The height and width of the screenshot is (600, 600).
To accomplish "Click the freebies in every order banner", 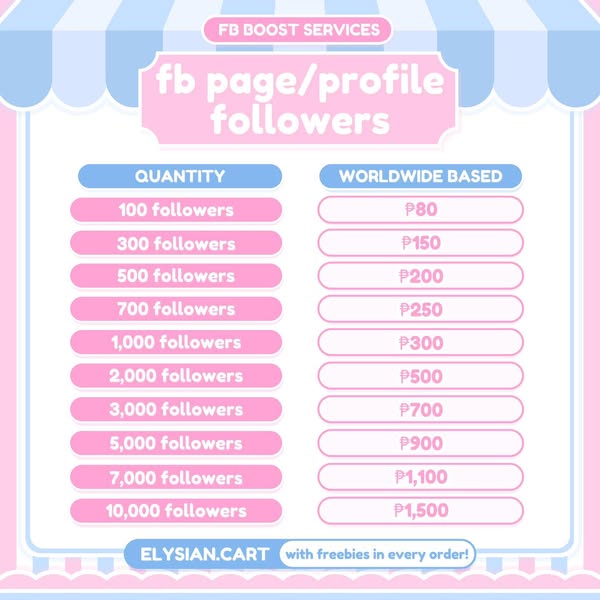I will coord(378,553).
